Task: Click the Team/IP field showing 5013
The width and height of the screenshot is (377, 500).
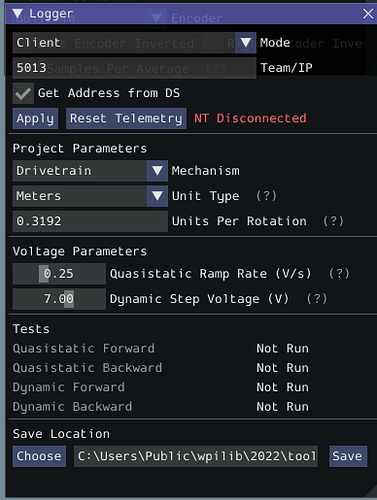Action: (134, 68)
